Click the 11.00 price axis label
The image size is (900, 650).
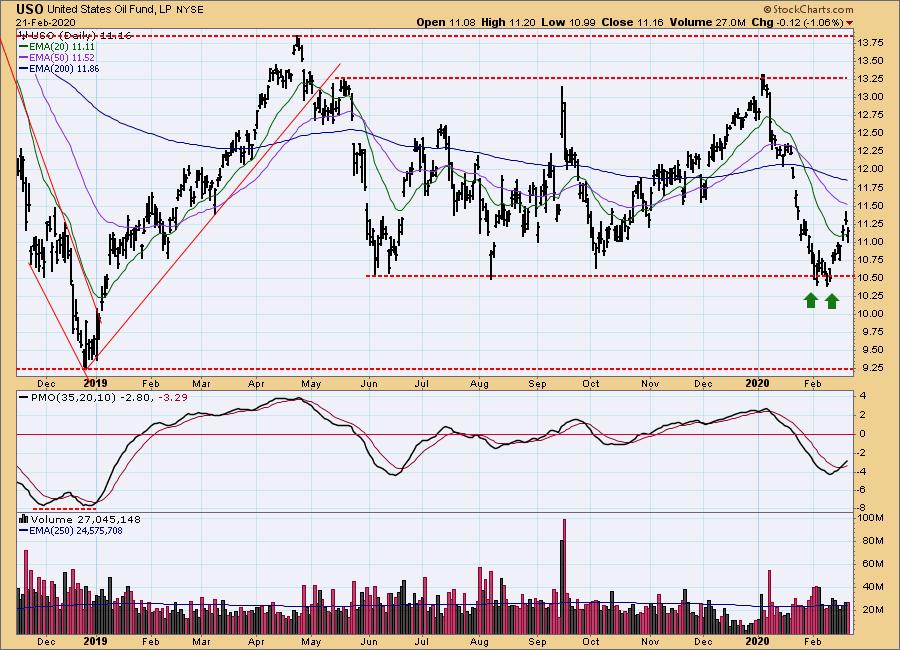(870, 242)
